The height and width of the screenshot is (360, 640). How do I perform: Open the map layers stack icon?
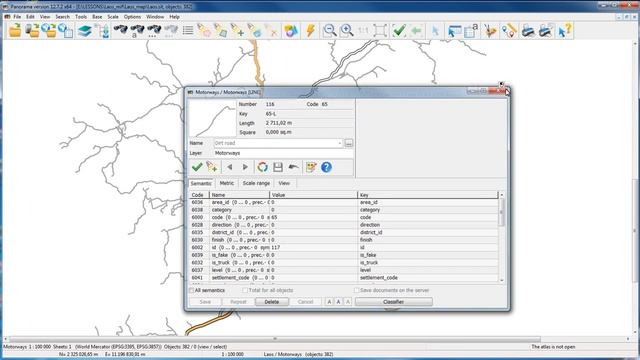coord(84,31)
